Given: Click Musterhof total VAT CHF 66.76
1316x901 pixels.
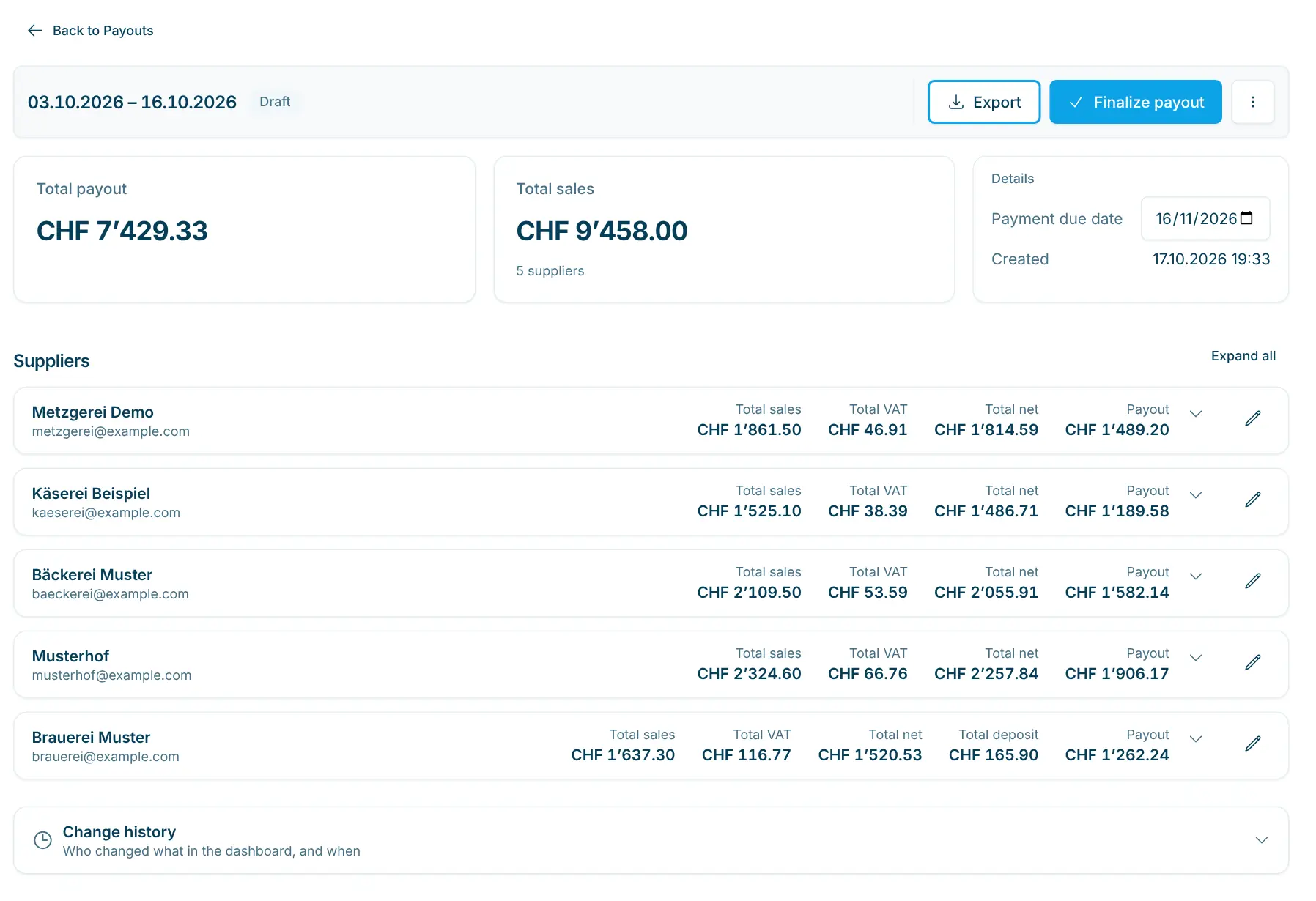Looking at the screenshot, I should coord(868,674).
